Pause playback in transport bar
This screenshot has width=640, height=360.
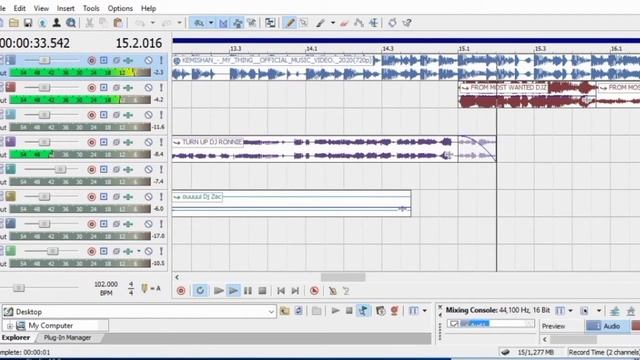pyautogui.click(x=248, y=291)
